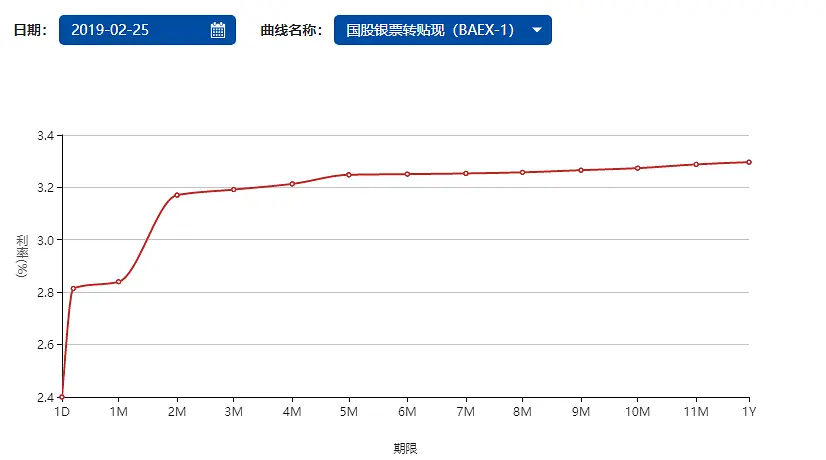Click the 1M x-axis label
826x460 pixels.
point(119,412)
